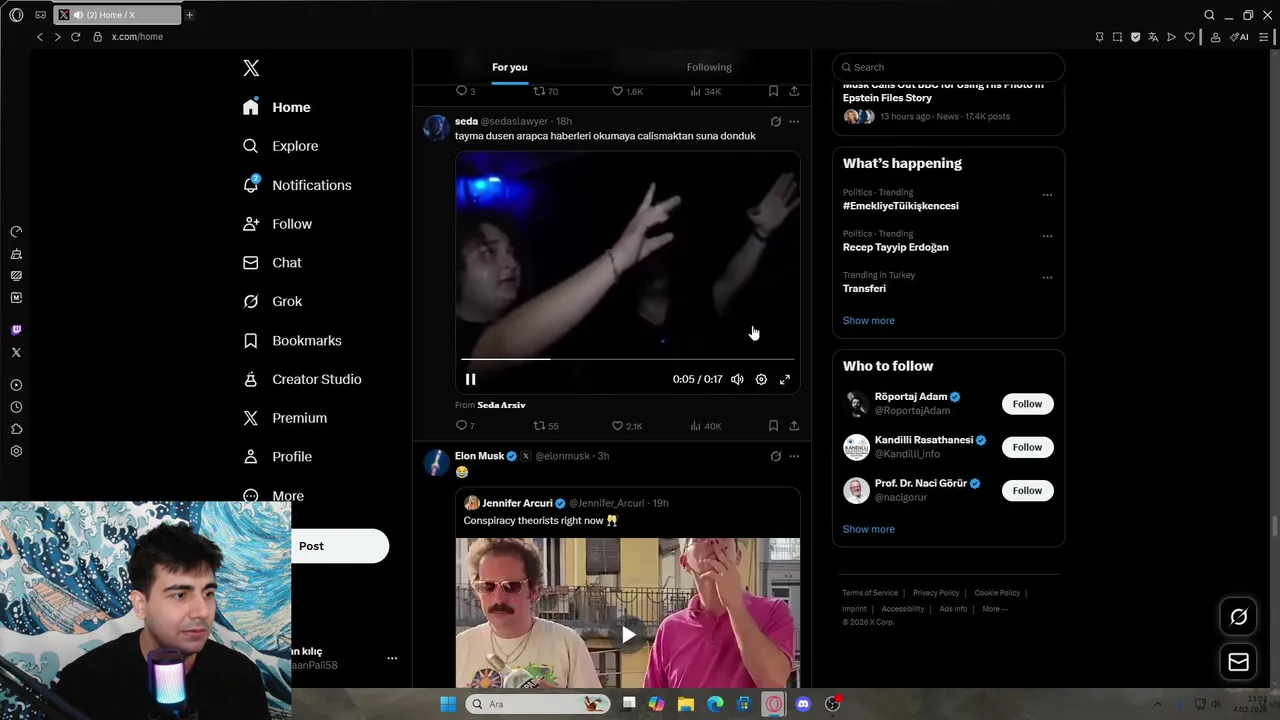The width and height of the screenshot is (1280, 720).
Task: Open Grok from the sidebar
Action: pyautogui.click(x=272, y=301)
